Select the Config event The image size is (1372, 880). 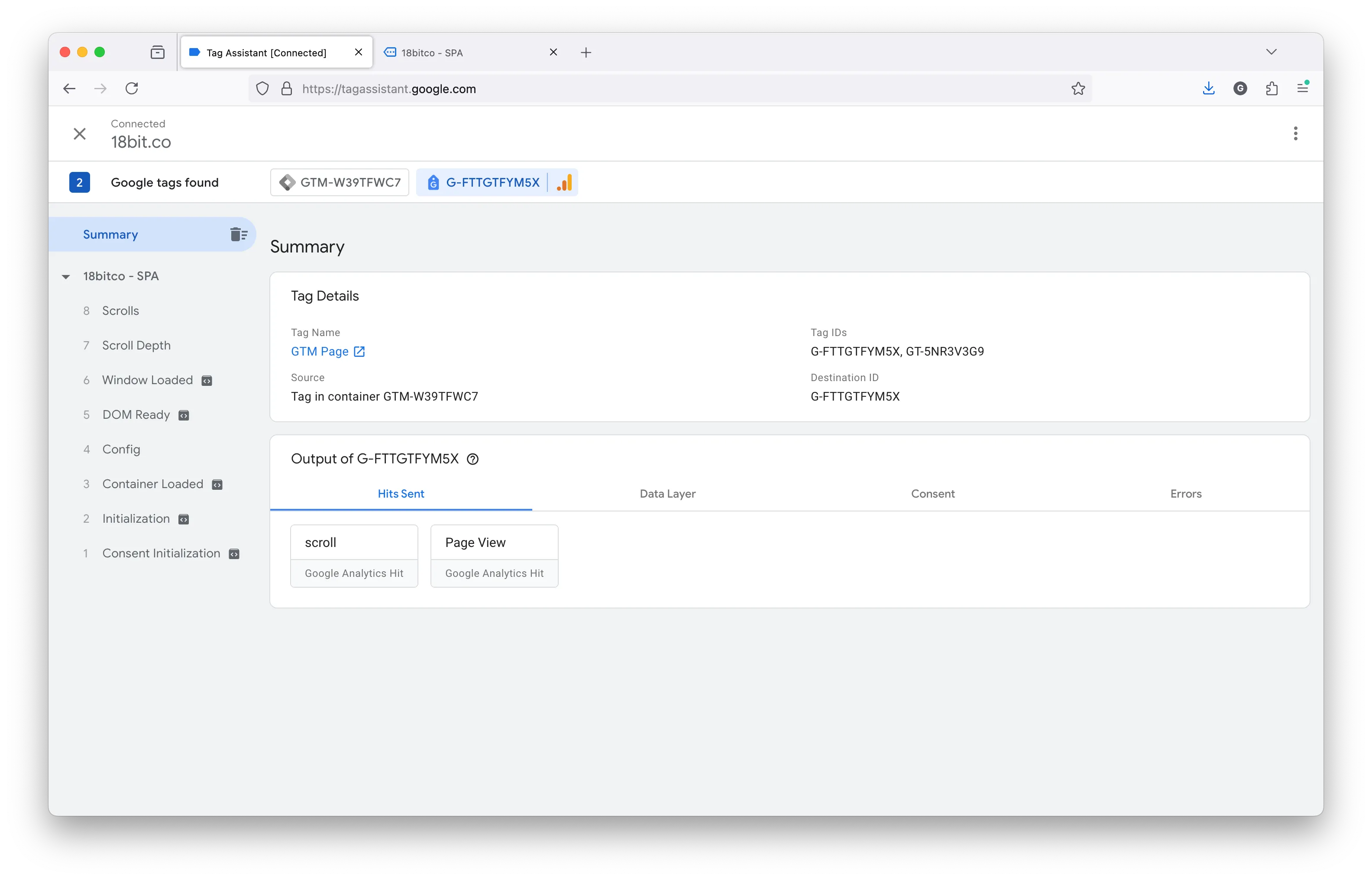pyautogui.click(x=120, y=450)
